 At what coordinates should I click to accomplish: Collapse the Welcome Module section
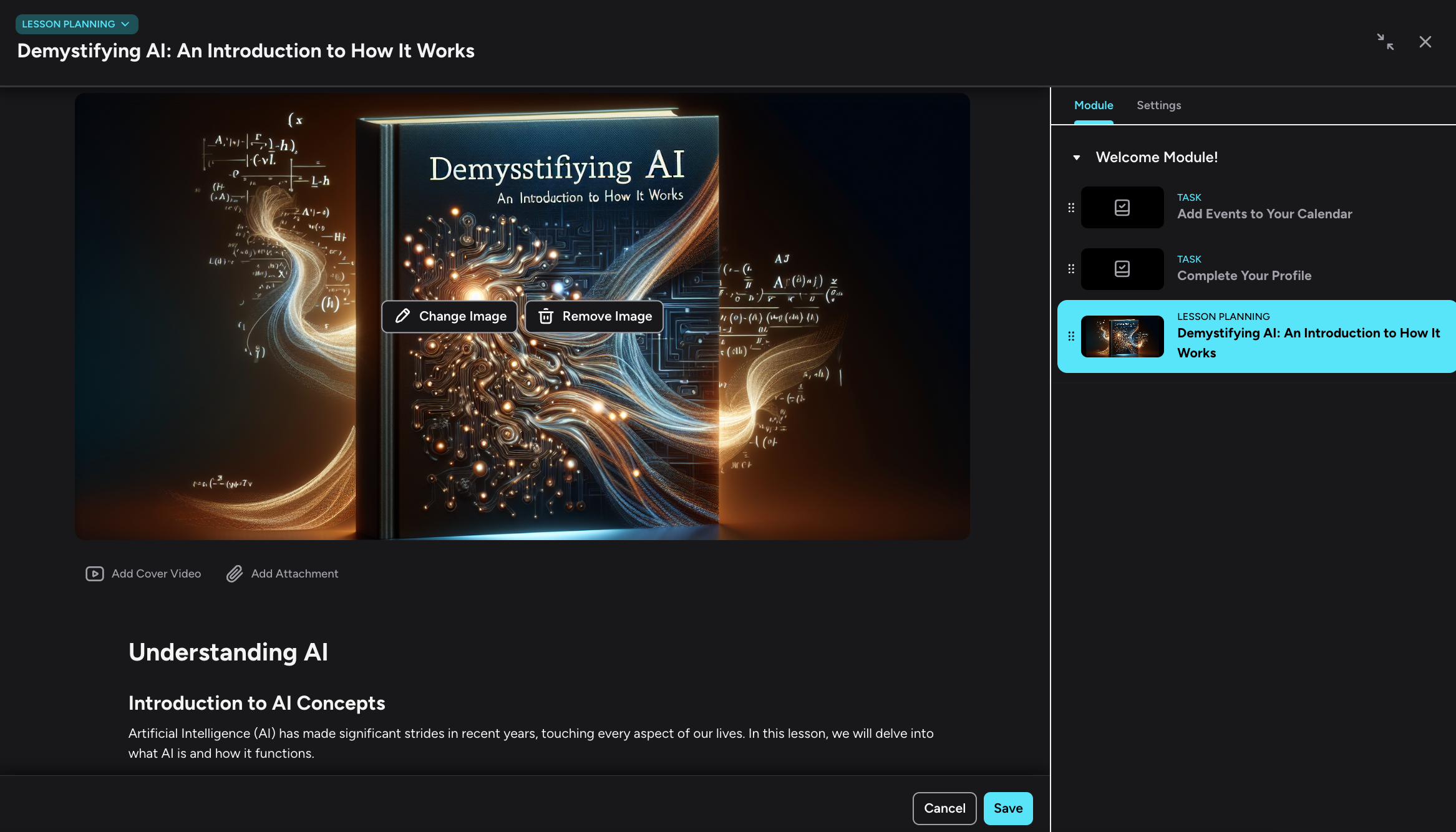click(x=1076, y=157)
